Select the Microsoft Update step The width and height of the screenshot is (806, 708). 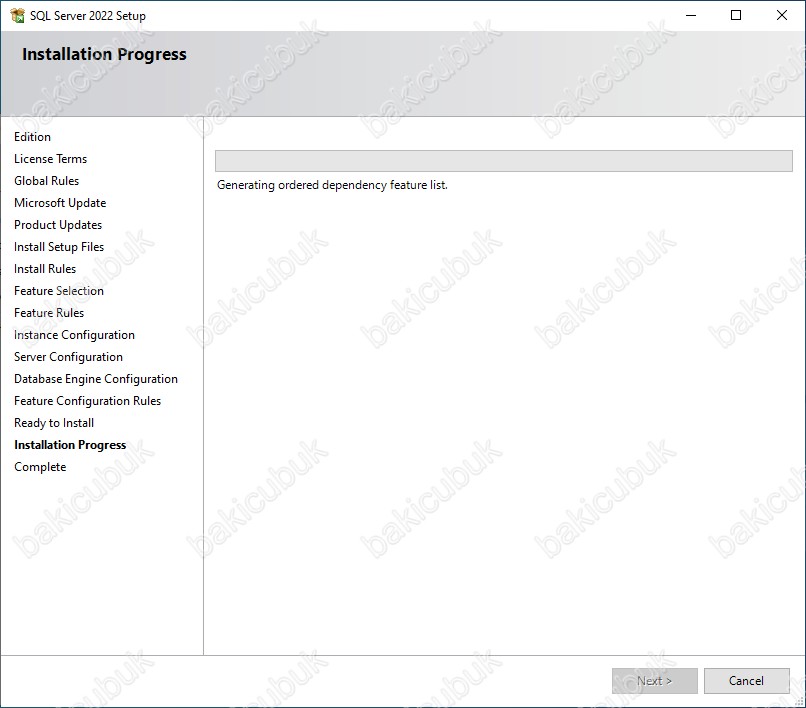(x=60, y=203)
